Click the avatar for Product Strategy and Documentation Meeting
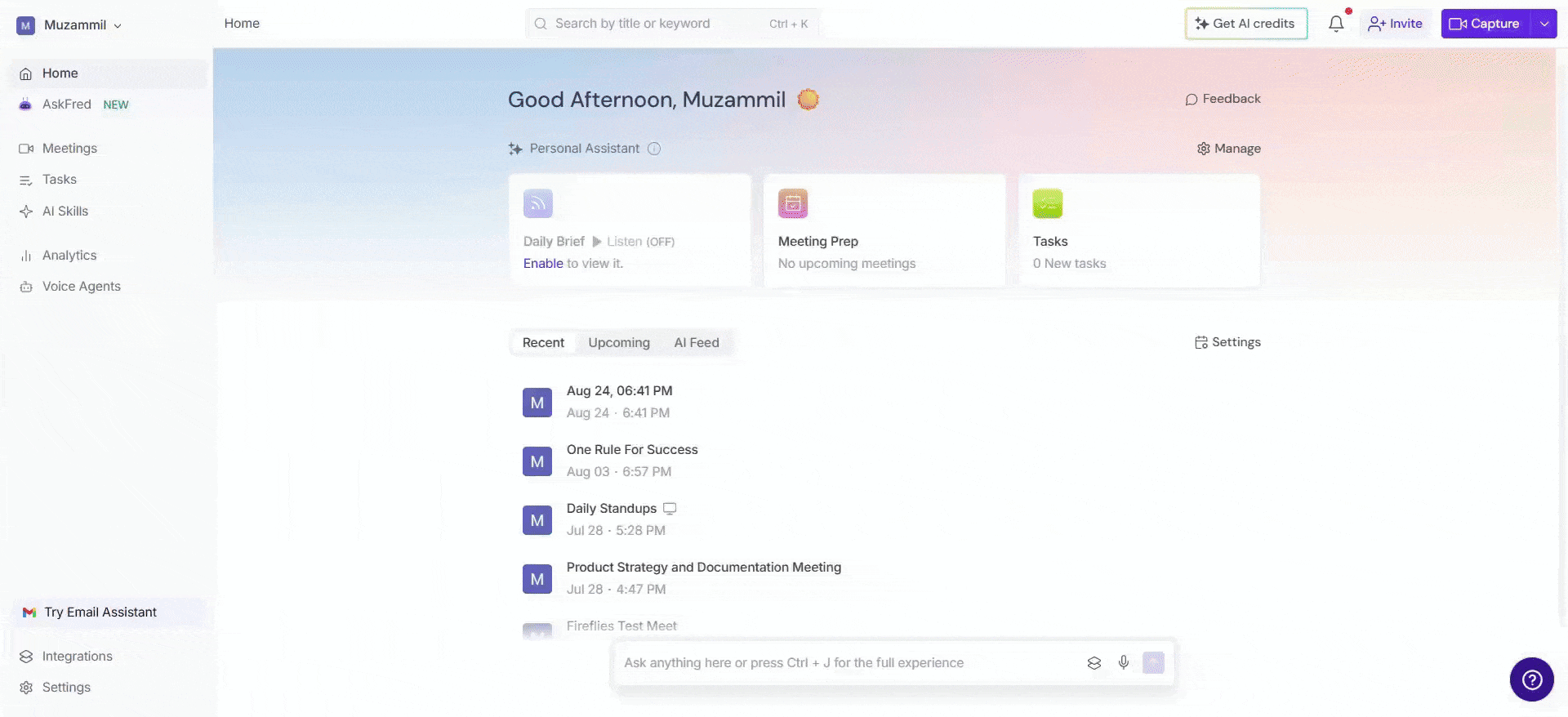 tap(537, 579)
